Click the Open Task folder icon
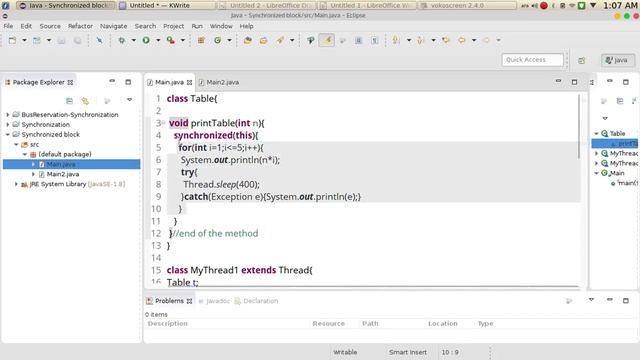 pyautogui.click(x=263, y=40)
